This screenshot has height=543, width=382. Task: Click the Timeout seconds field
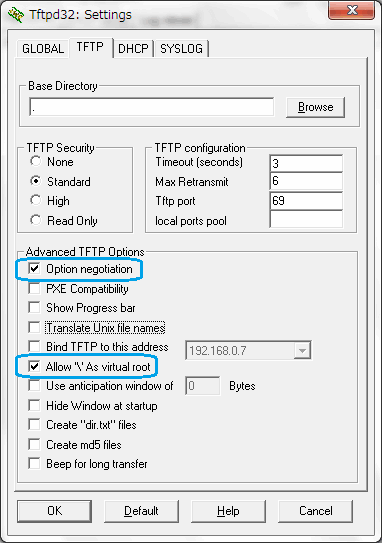pyautogui.click(x=306, y=163)
